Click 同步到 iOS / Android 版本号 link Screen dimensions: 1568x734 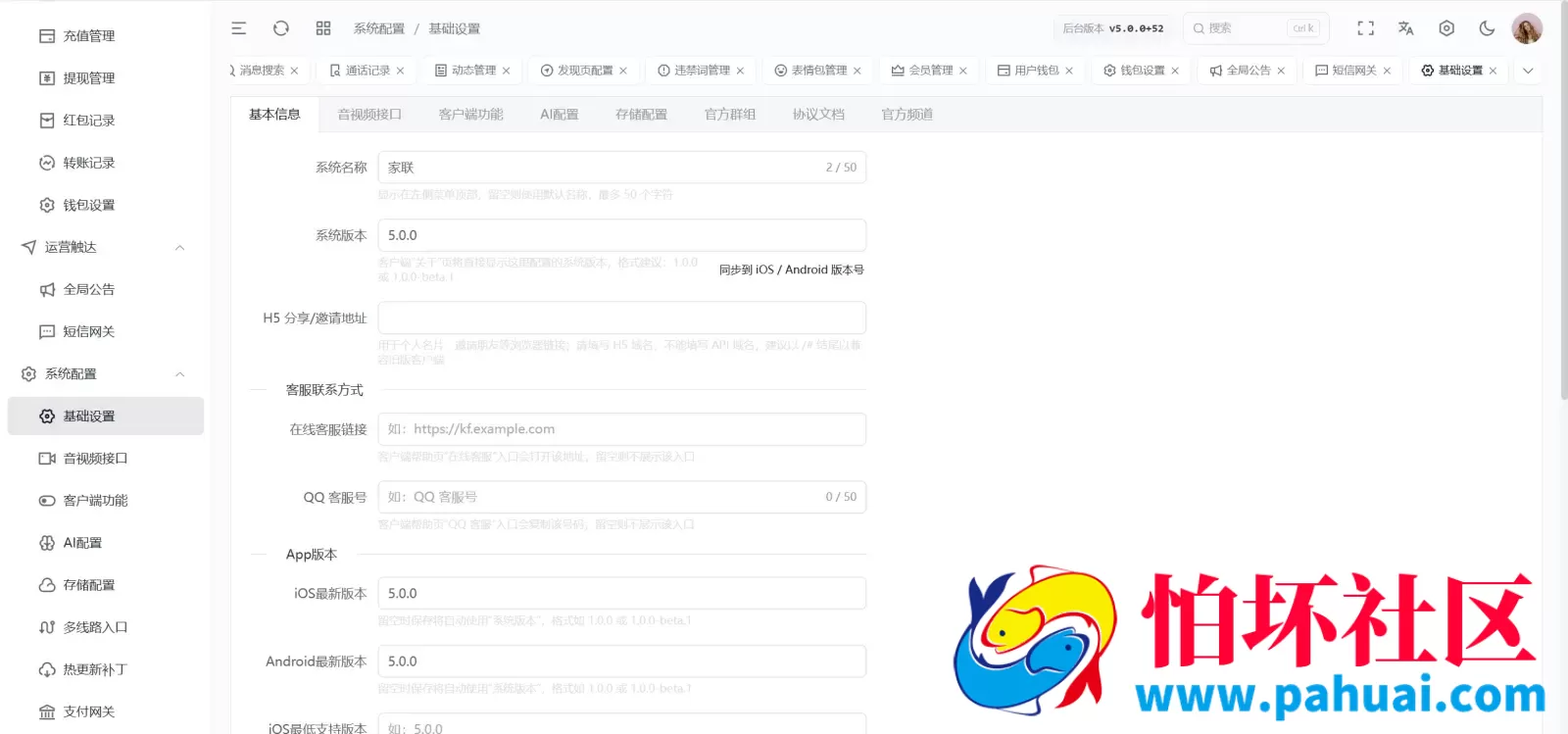(x=791, y=269)
